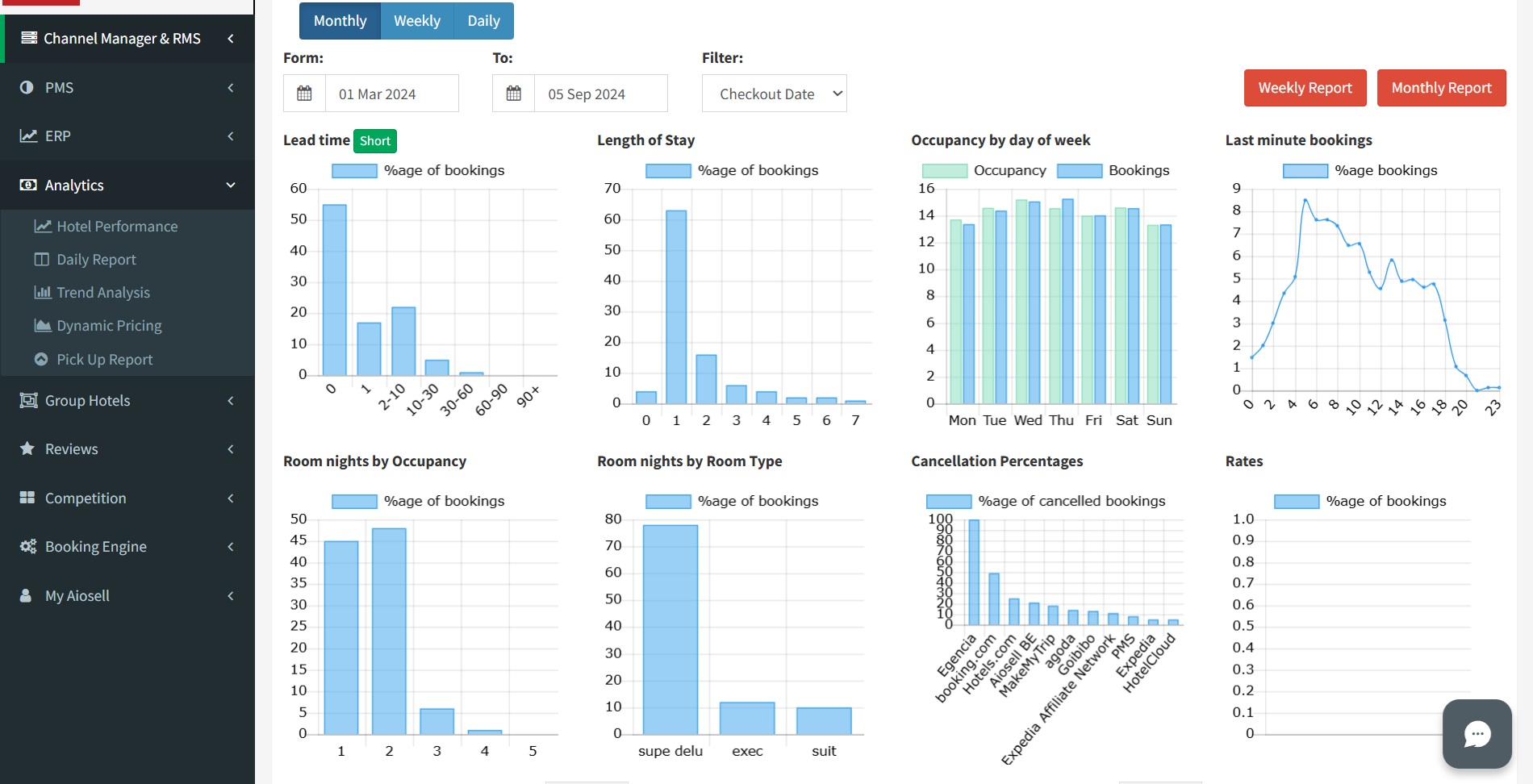Expand the ERP menu chevron
Viewport: 1533px width, 784px height.
click(x=231, y=136)
